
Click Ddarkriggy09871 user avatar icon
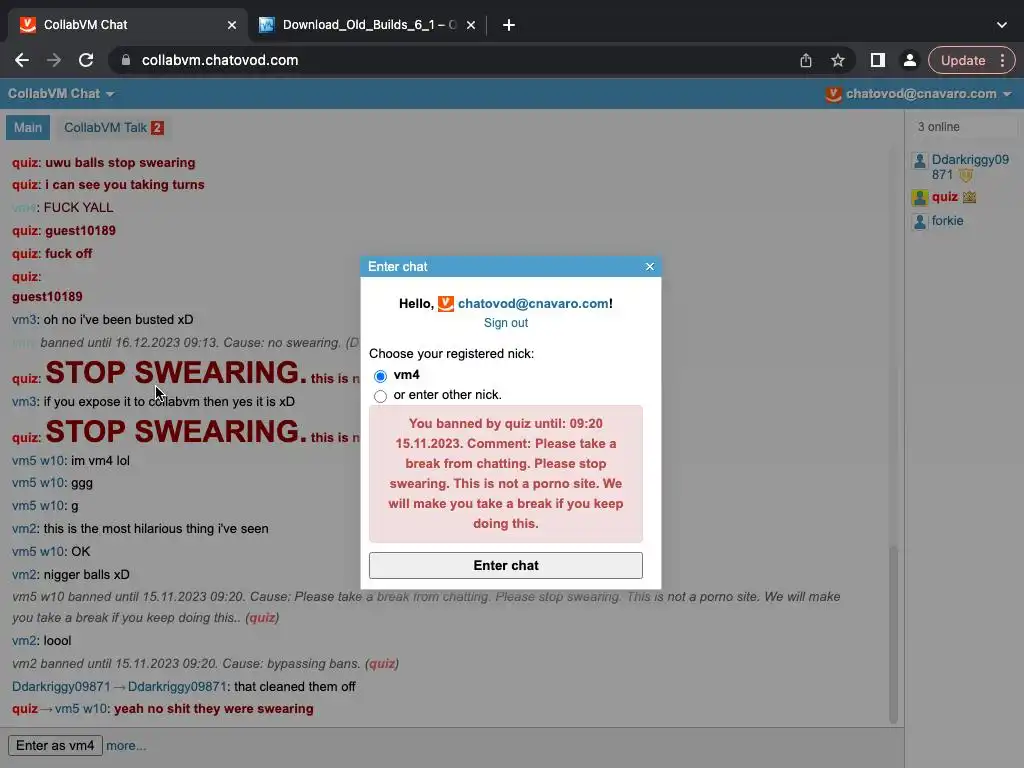click(x=920, y=161)
